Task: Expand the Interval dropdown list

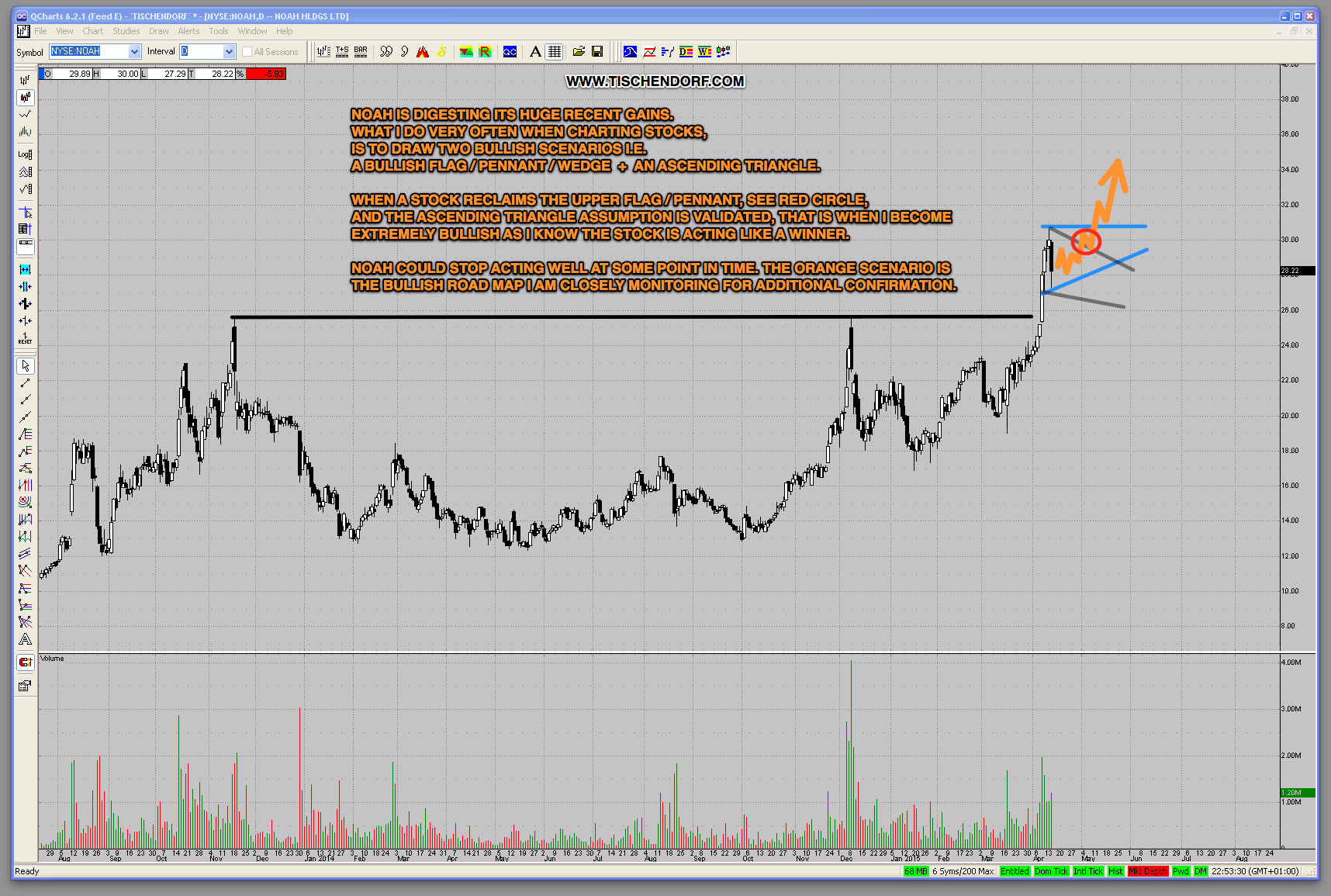Action: [229, 52]
